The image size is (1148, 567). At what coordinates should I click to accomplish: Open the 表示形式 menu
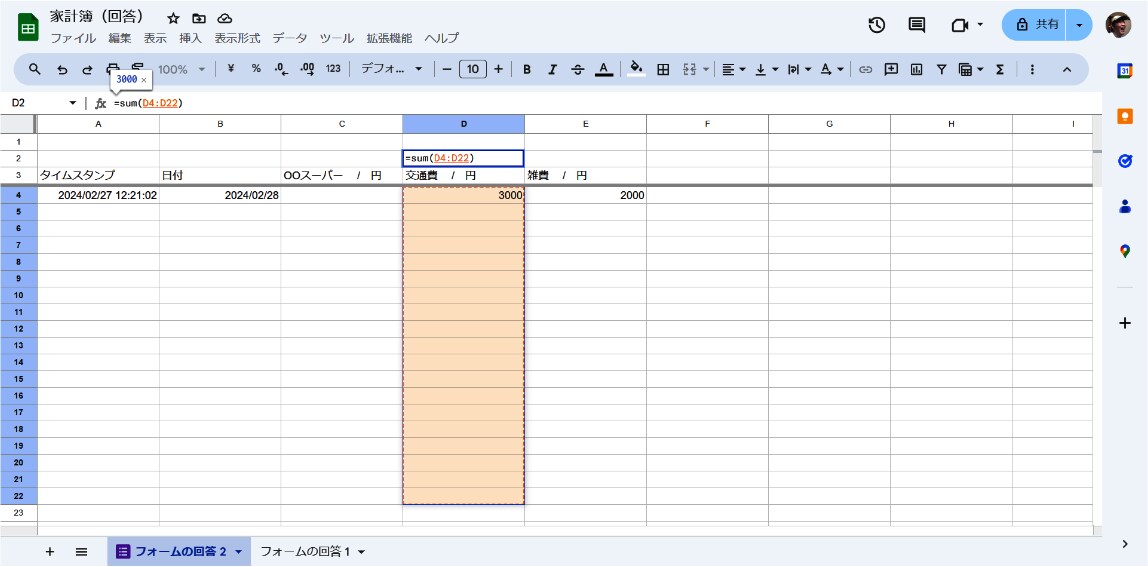tap(237, 38)
